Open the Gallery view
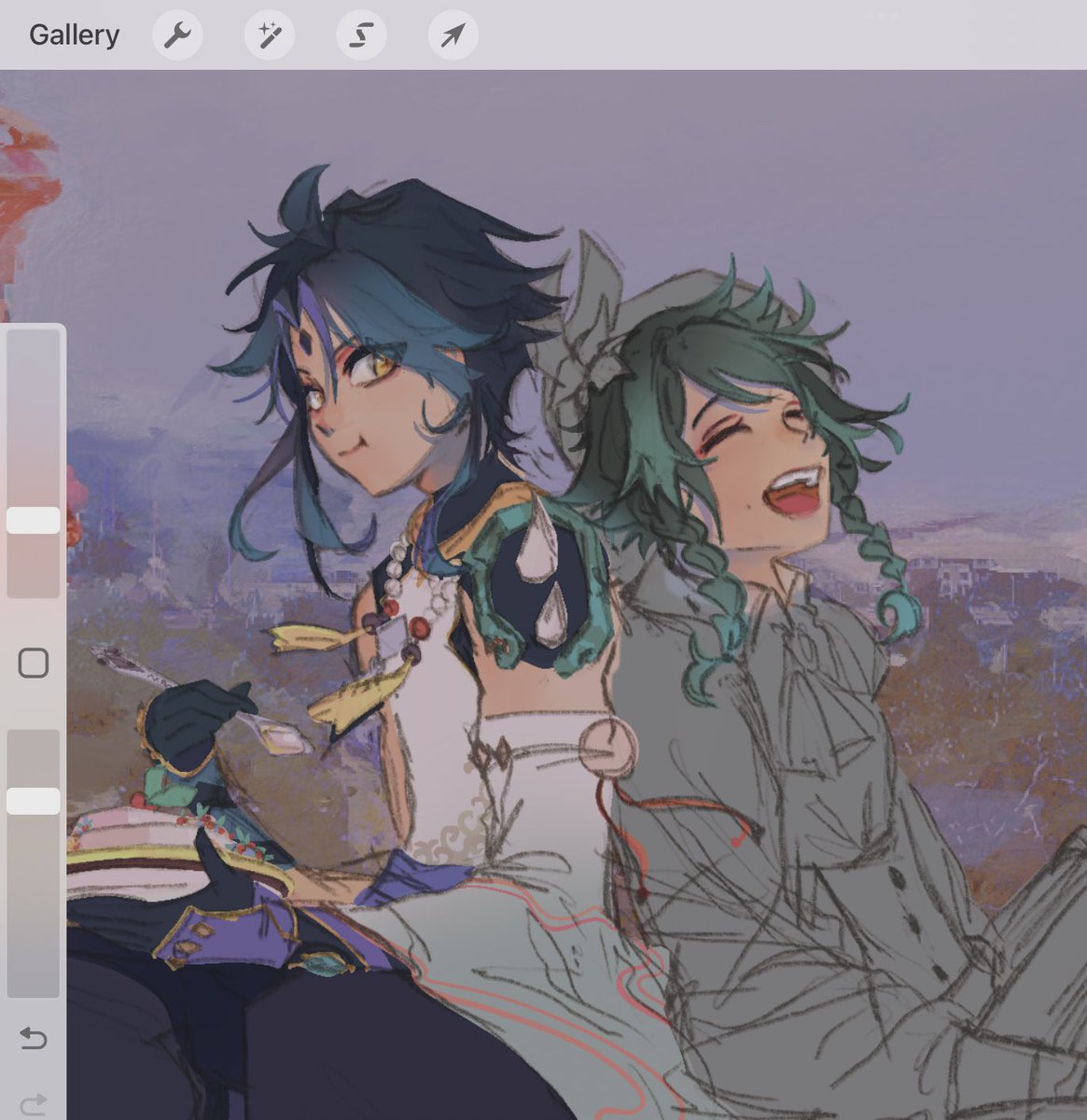 click(x=75, y=35)
